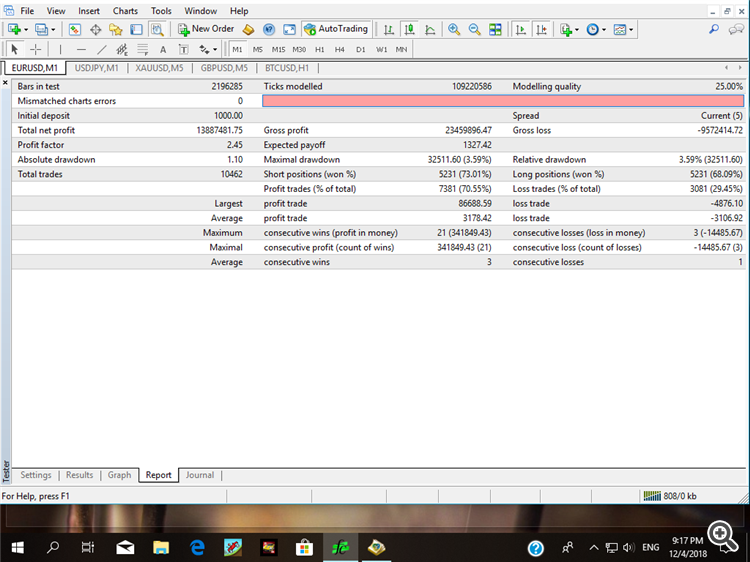Image resolution: width=750 pixels, height=562 pixels.
Task: Select the M5 timeframe button
Action: pyautogui.click(x=258, y=49)
